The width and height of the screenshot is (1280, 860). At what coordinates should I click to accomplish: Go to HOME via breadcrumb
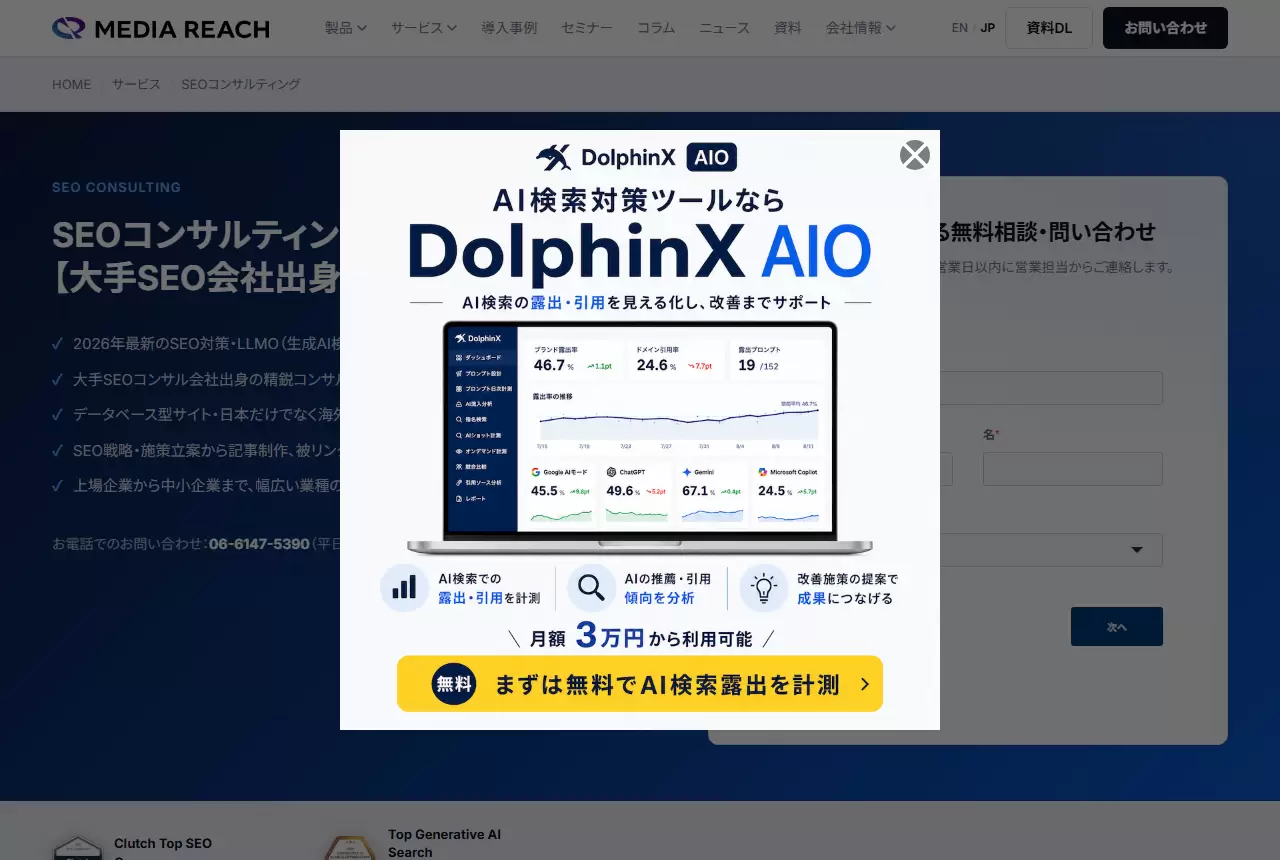pos(72,84)
